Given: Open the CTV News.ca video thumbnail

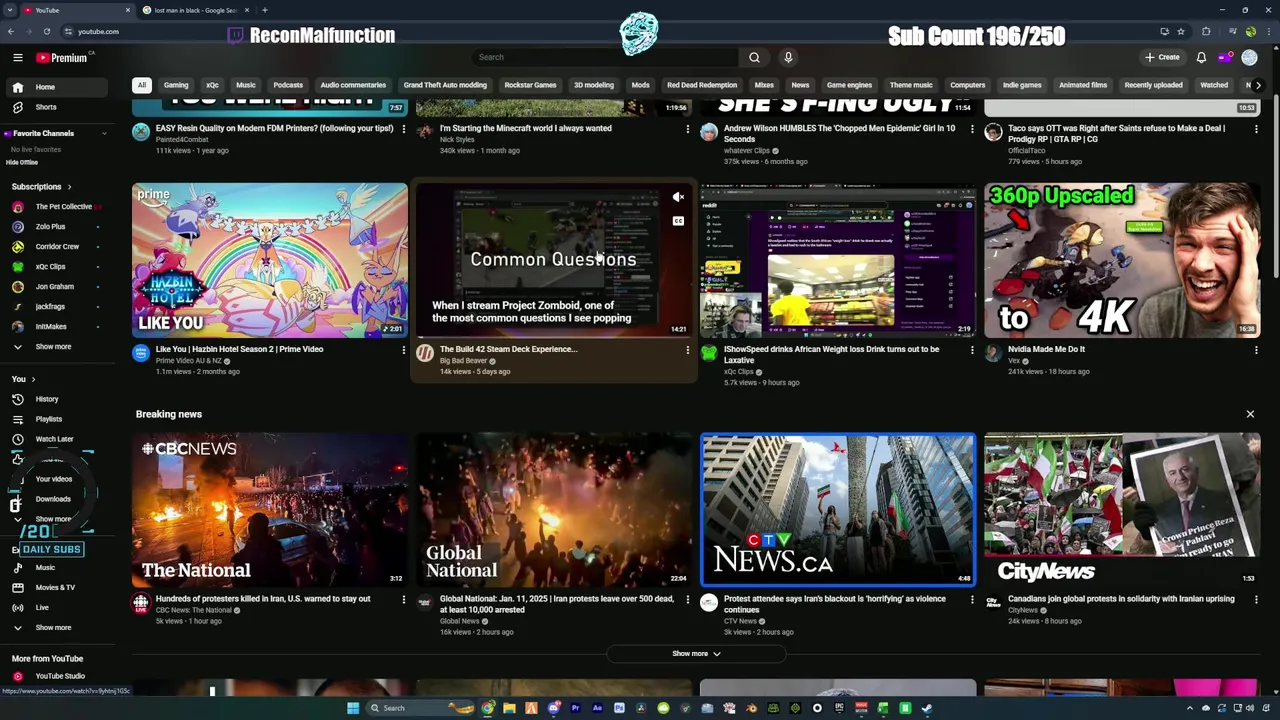Looking at the screenshot, I should click(838, 510).
